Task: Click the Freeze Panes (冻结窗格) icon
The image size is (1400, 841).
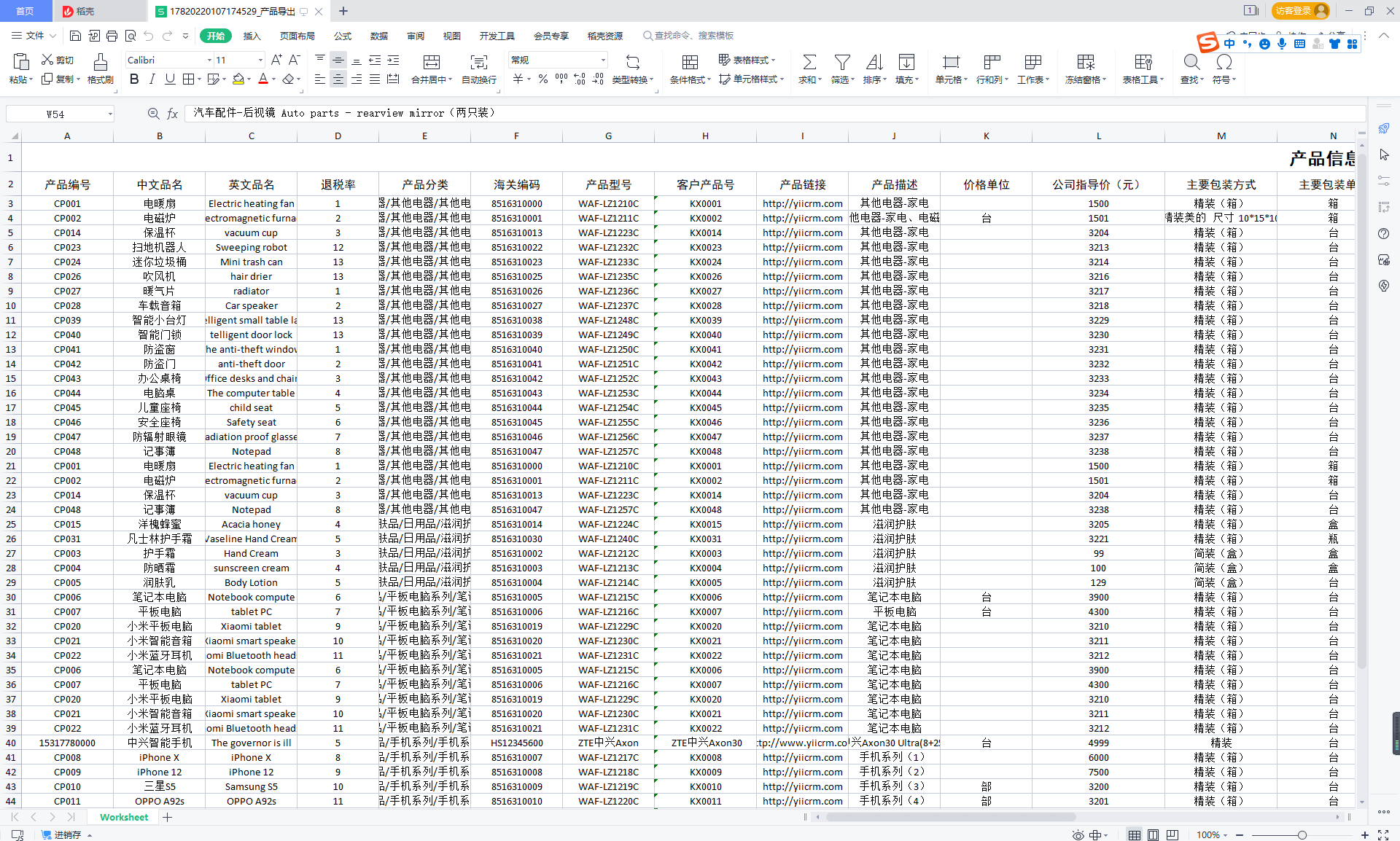Action: 1085,63
